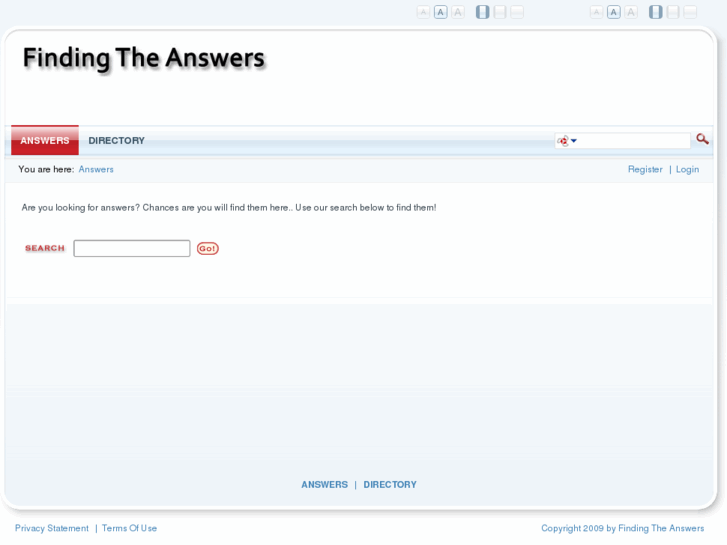Select small text size in right icon group
The width and height of the screenshot is (727, 545).
click(x=596, y=12)
